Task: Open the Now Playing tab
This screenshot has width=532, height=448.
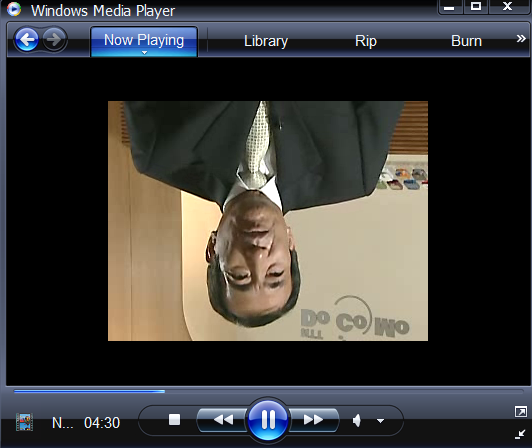Action: point(144,40)
